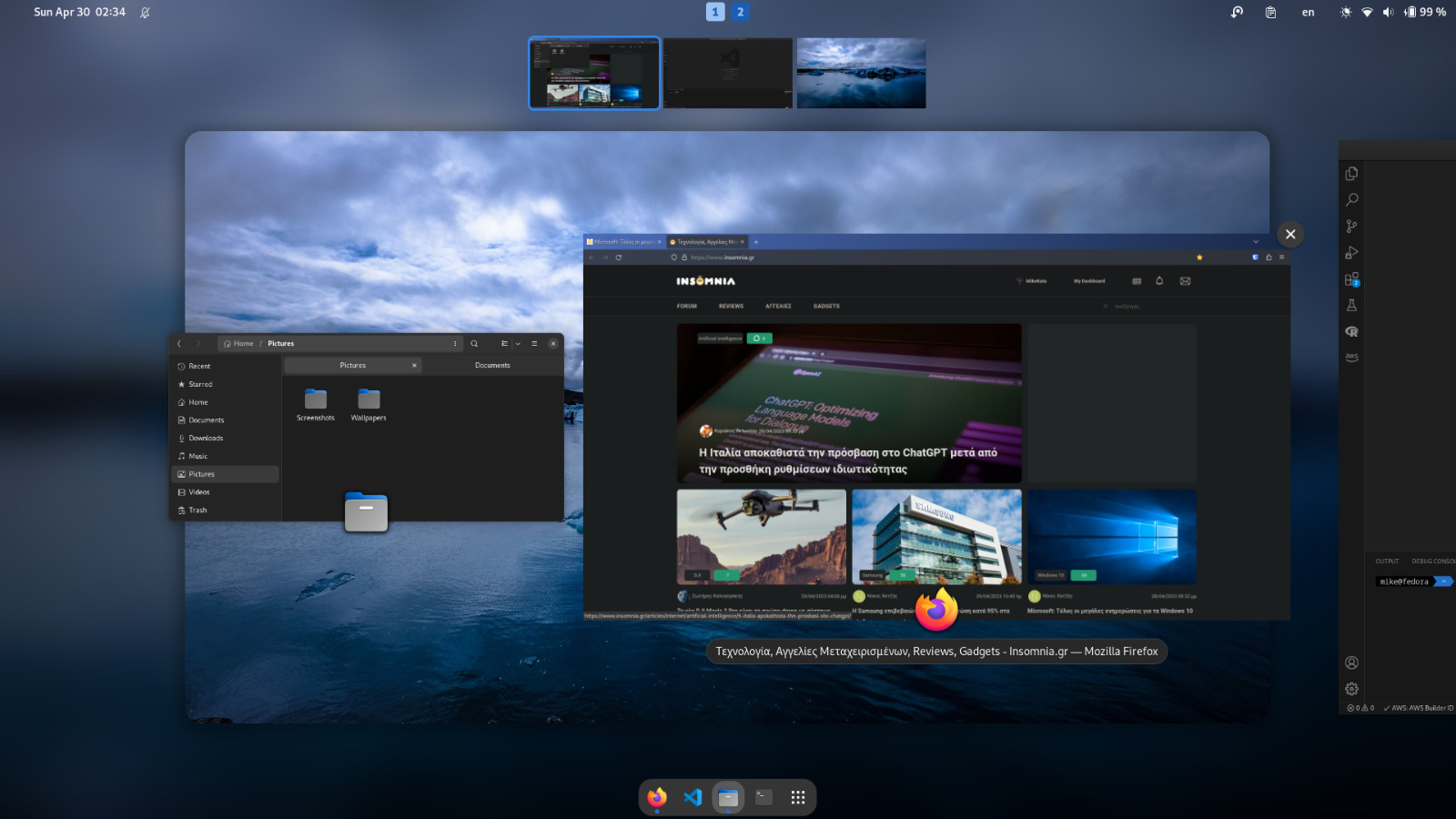Open the R extension icon in VS Code
This screenshot has width=1456, height=819.
[1351, 331]
